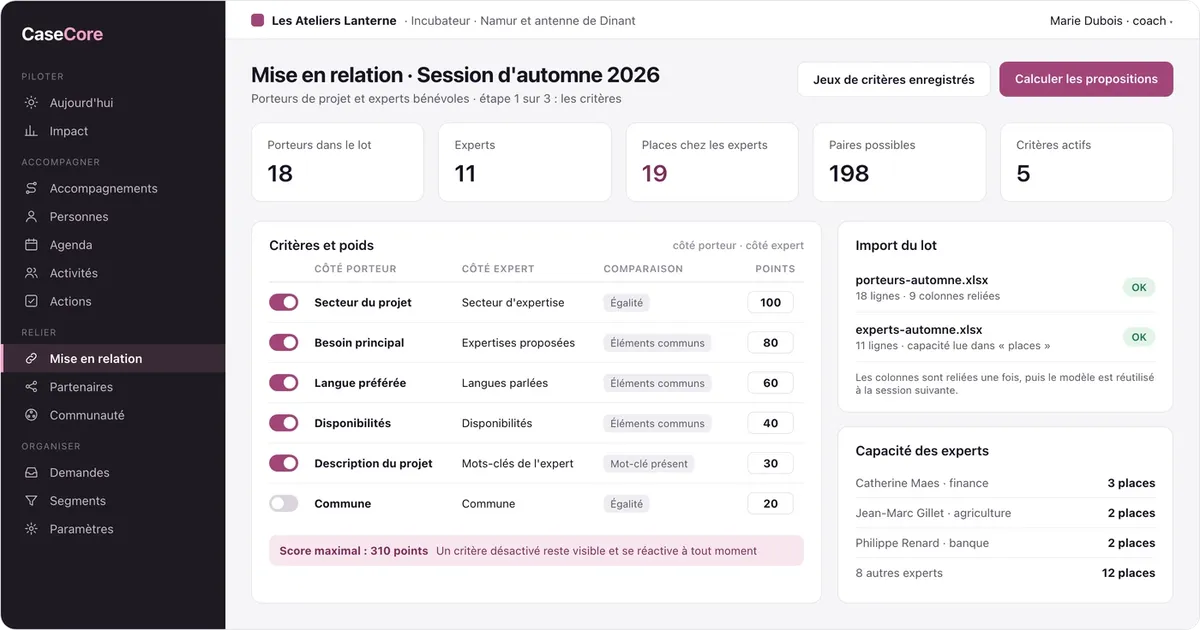Toggle Description du projet criterion off
This screenshot has height=630, width=1200.
[284, 463]
